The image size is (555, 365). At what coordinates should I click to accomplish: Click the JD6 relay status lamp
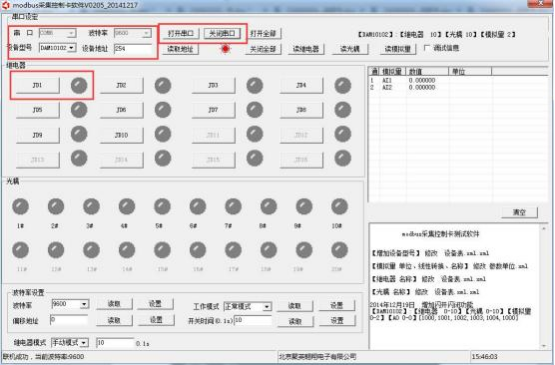(163, 110)
